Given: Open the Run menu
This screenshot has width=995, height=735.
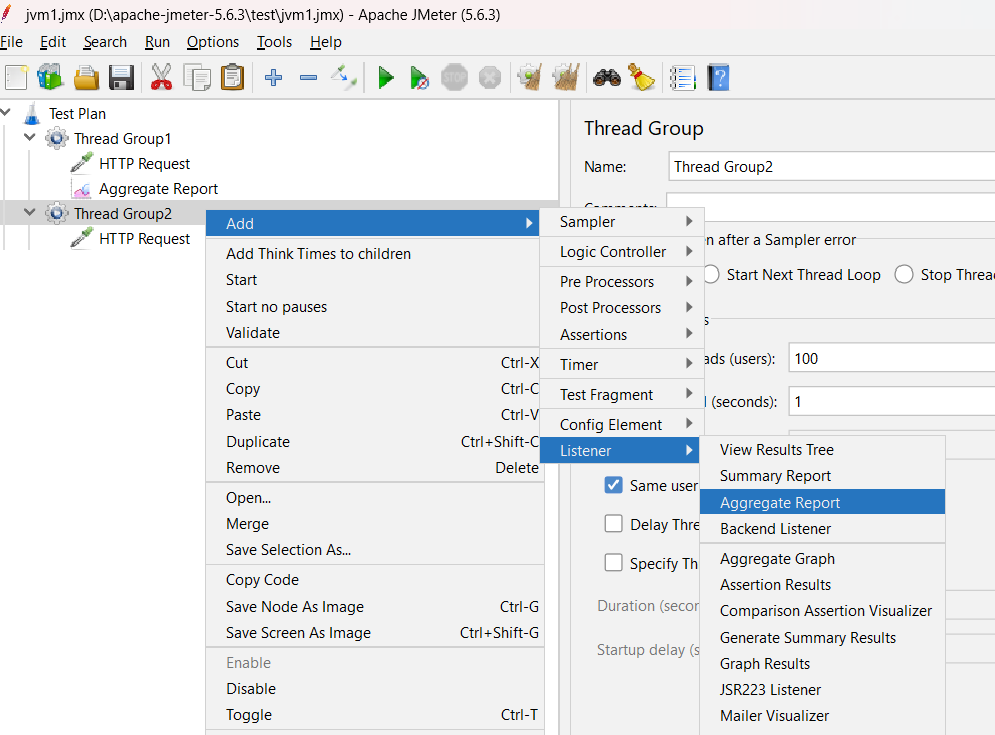Looking at the screenshot, I should coord(157,42).
